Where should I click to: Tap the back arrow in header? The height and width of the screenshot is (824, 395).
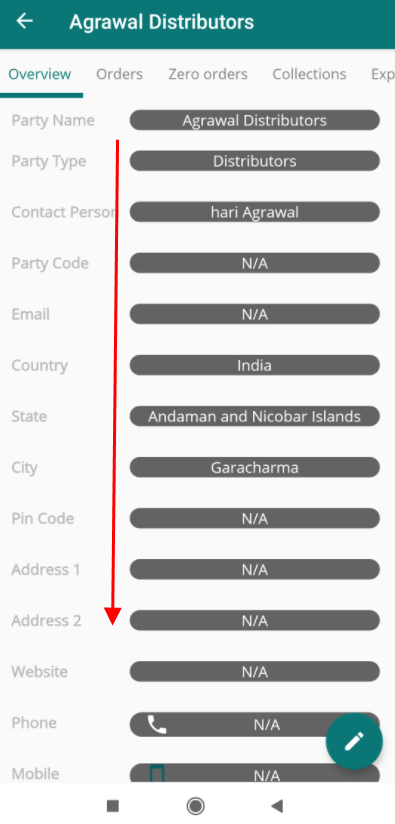pyautogui.click(x=25, y=21)
